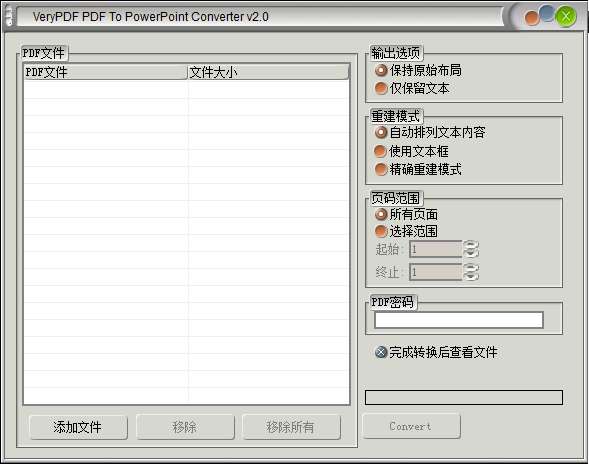
Task: Click the 终止 end page stepper arrows
Action: (x=471, y=272)
